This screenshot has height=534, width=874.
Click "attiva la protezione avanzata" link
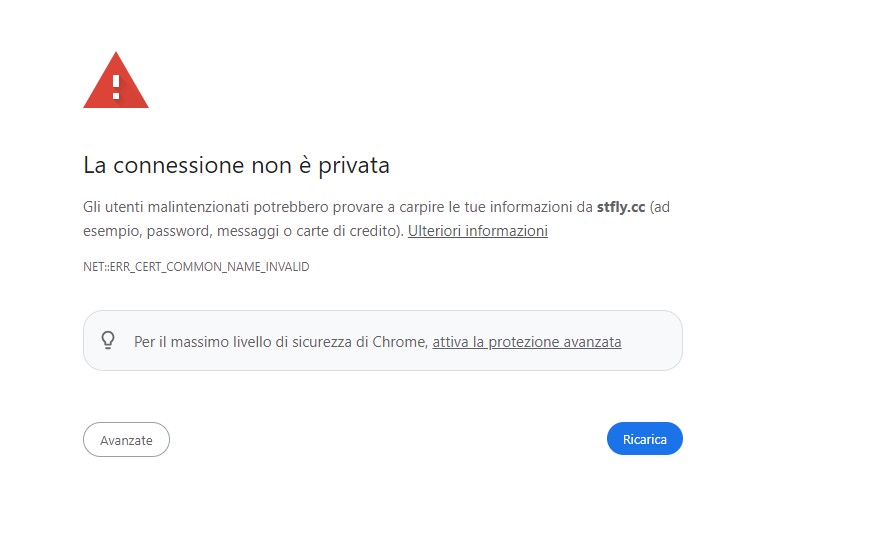point(526,342)
